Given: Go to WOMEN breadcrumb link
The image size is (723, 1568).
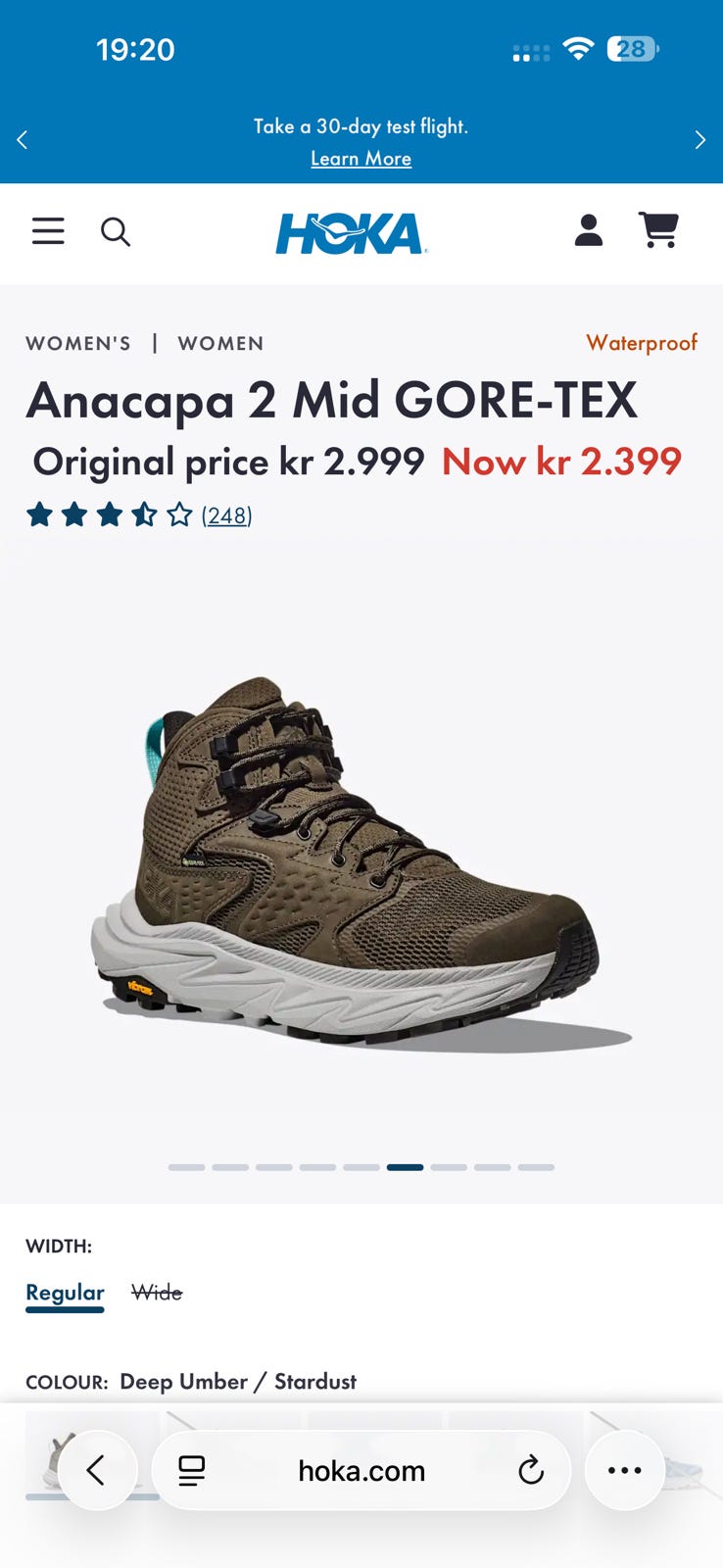Looking at the screenshot, I should click(x=220, y=343).
